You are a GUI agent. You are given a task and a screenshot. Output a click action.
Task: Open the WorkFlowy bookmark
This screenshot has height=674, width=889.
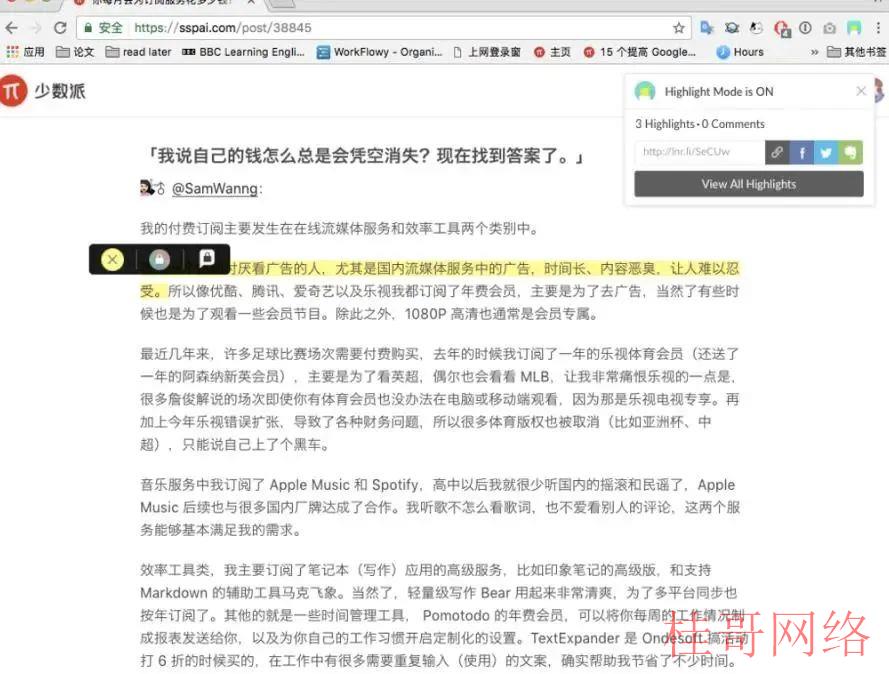point(379,52)
